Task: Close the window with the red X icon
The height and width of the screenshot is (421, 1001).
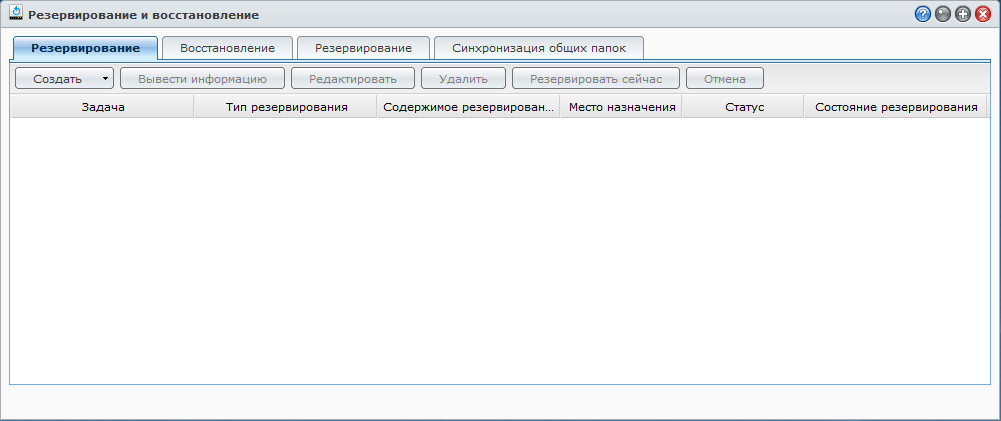Action: click(982, 15)
